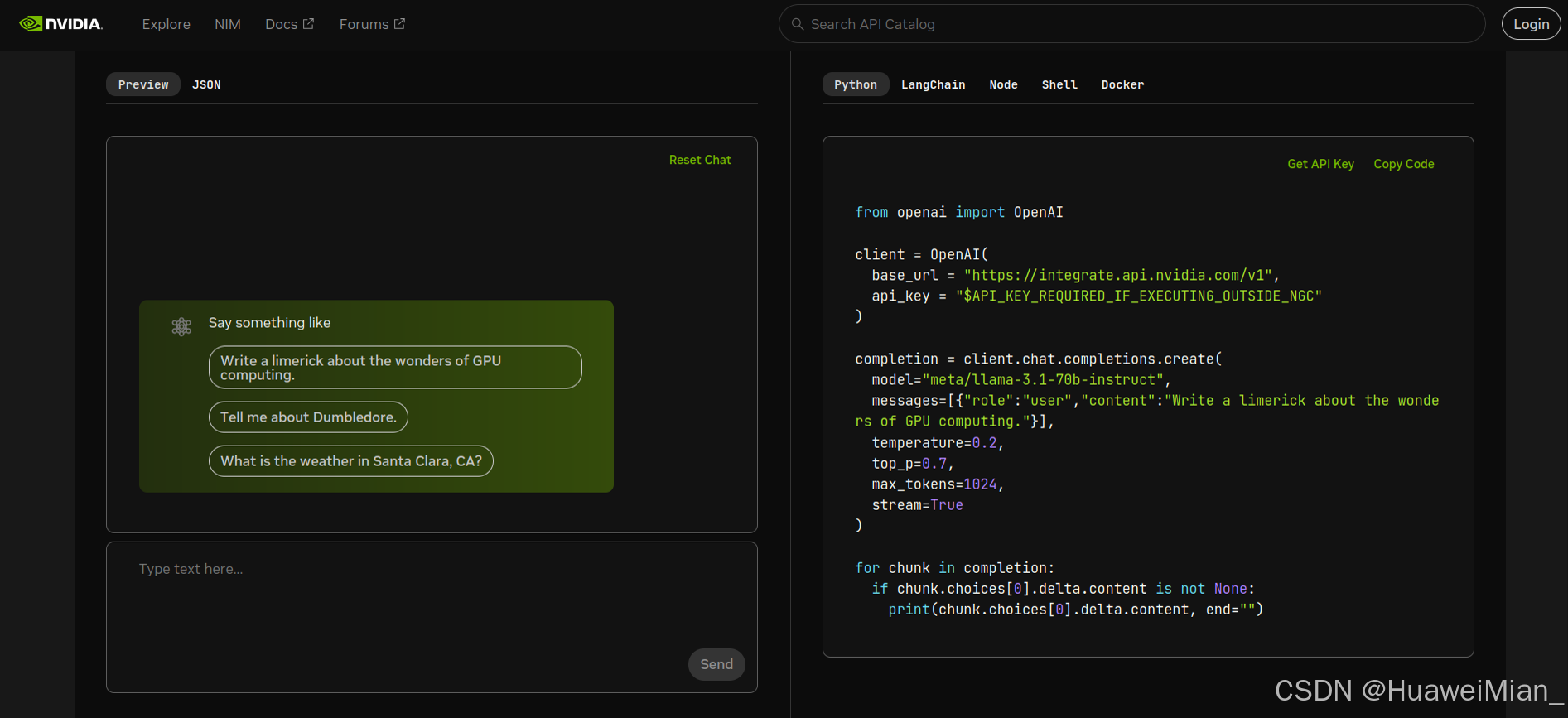The image size is (1568, 718).
Task: Choose the Santa Clara weather prompt
Action: 351,461
